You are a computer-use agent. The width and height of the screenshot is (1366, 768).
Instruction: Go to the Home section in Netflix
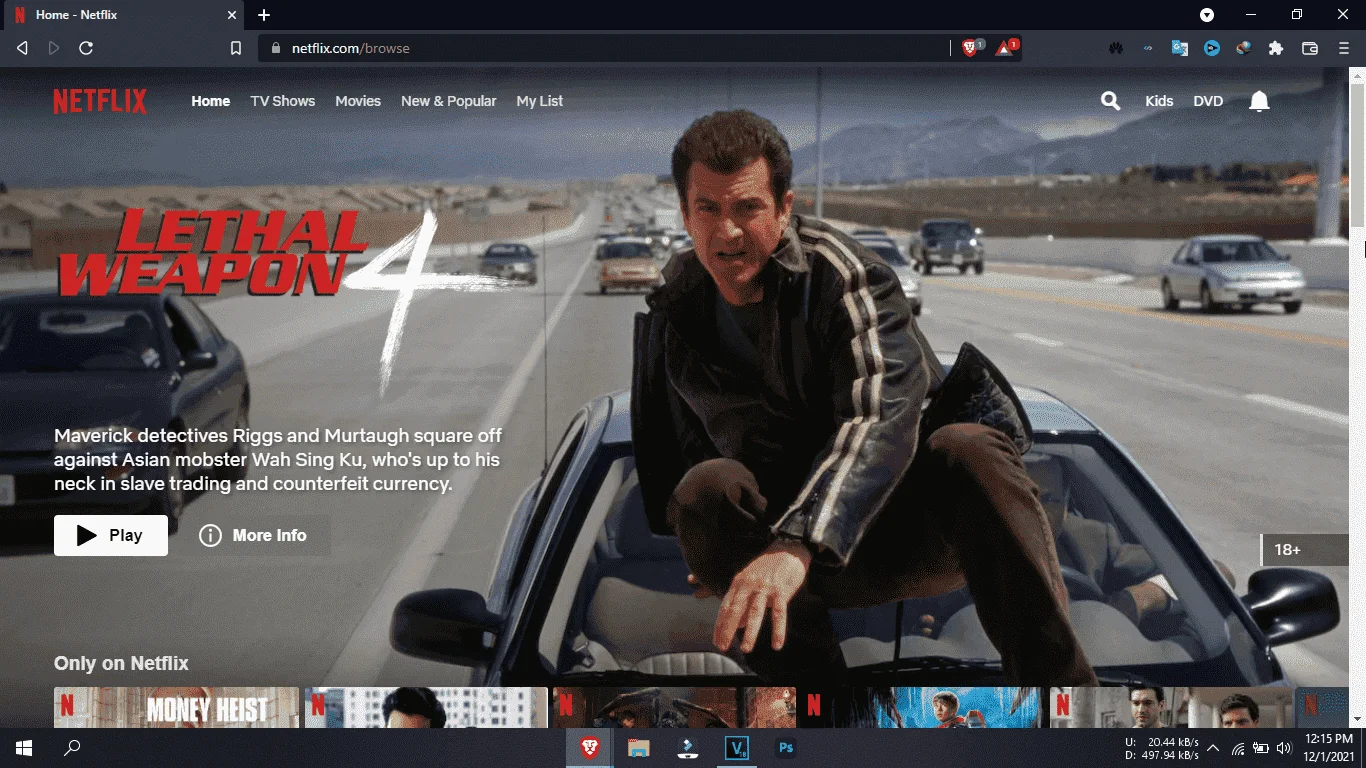(211, 101)
